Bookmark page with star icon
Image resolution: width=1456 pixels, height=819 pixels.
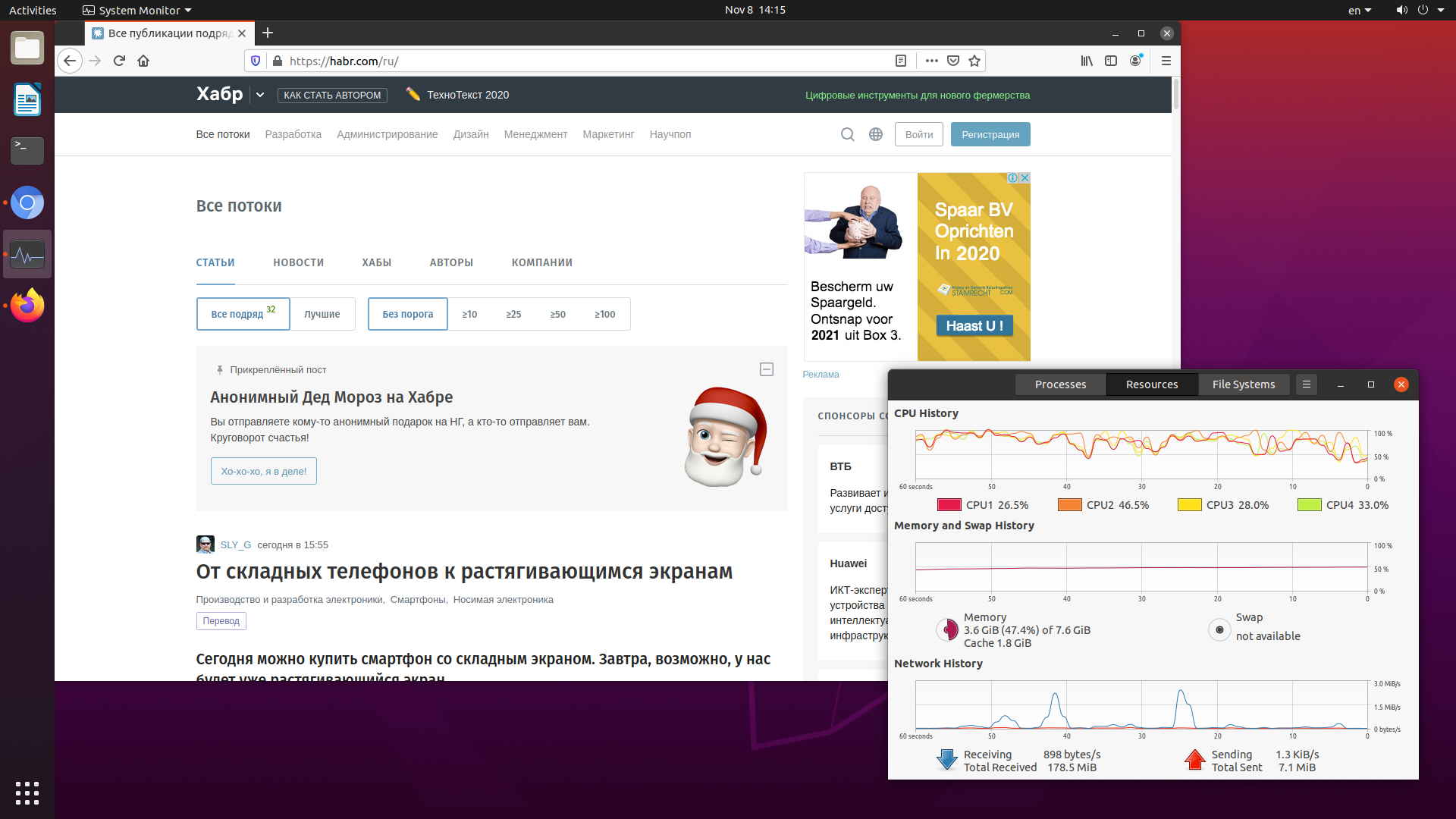pos(974,61)
